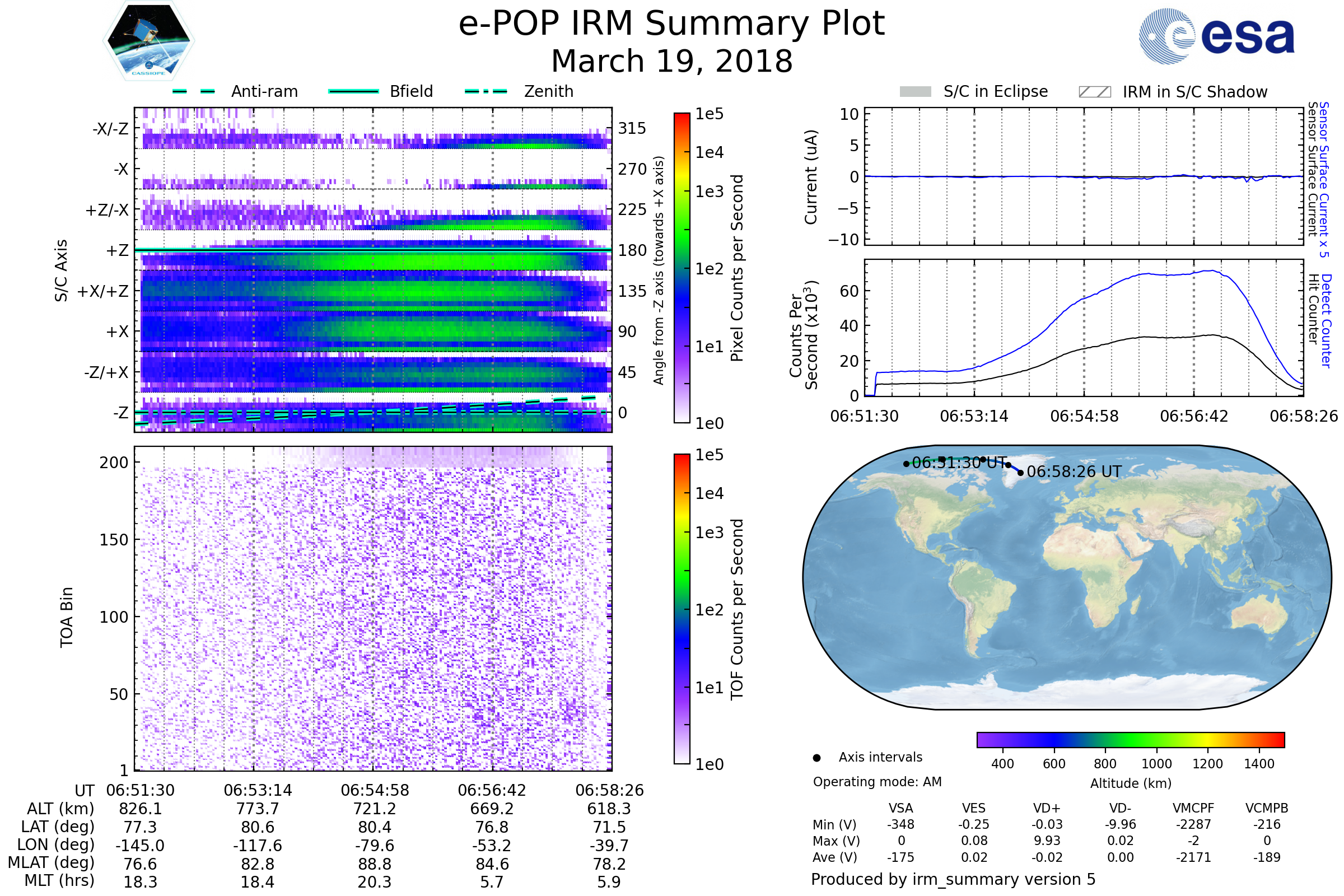Click the 06:58:26 UT label on map
Viewport: 1344px width, 896px height.
click(x=1074, y=472)
